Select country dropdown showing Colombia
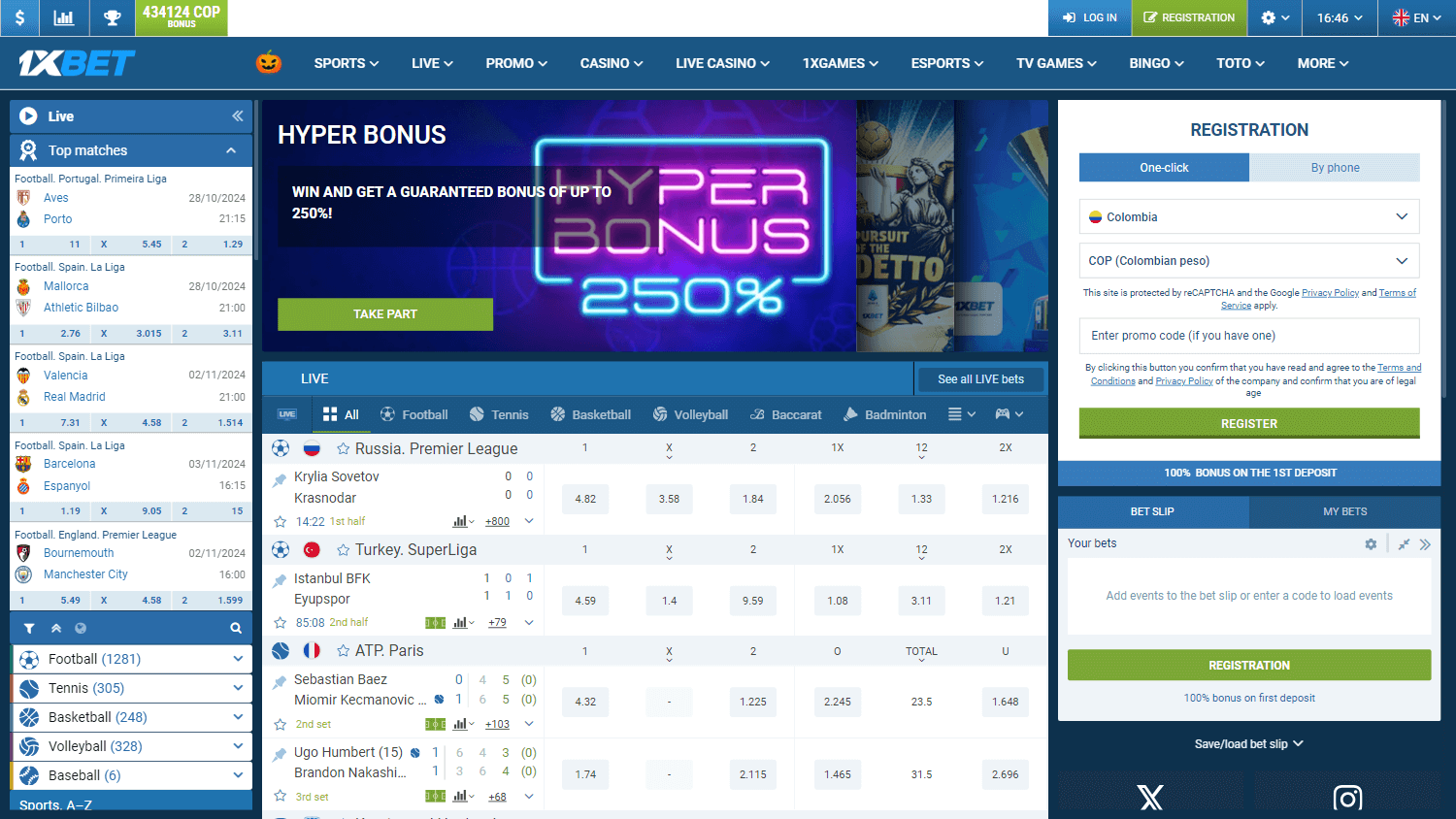 tap(1249, 216)
